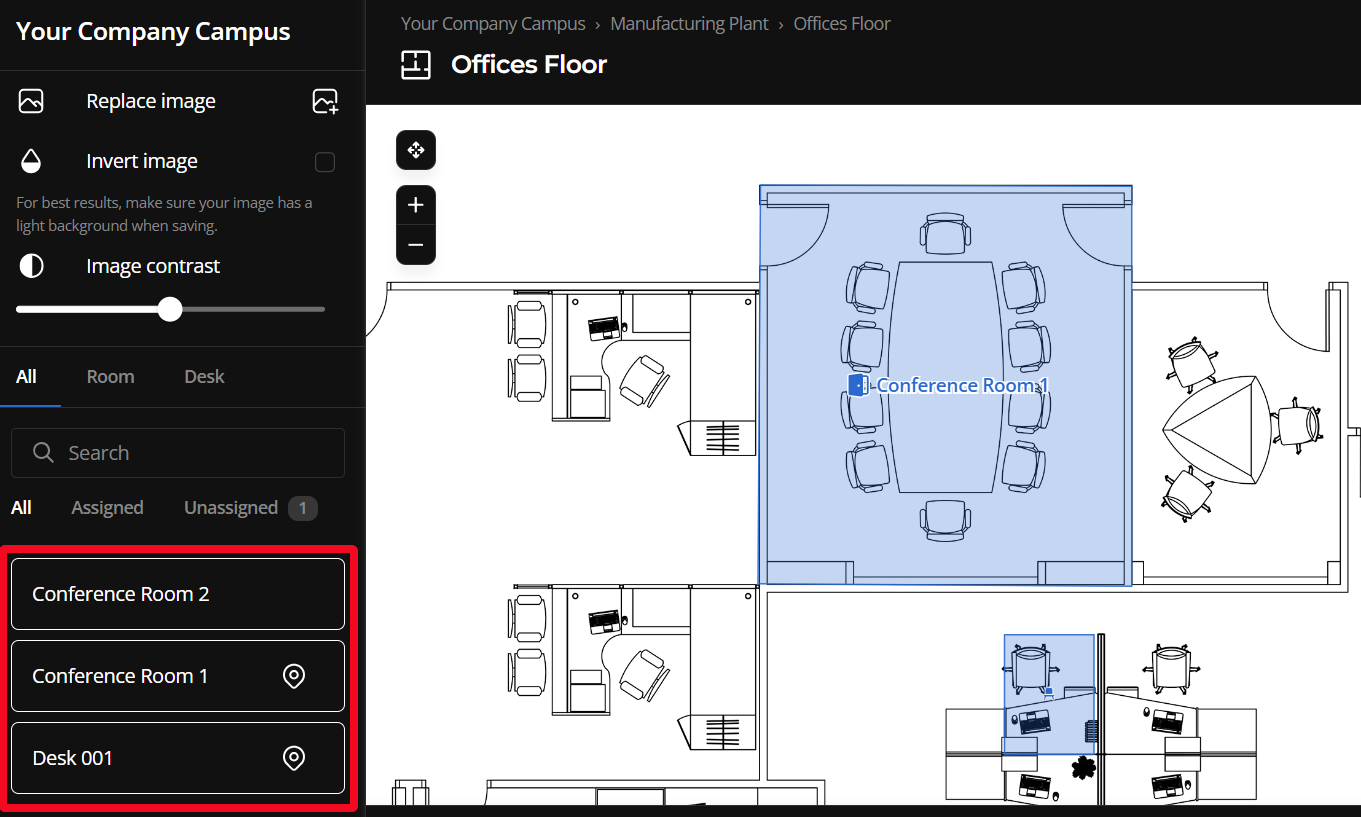This screenshot has height=817, width=1361.
Task: Click the floor plan icon beside Offices Floor
Action: click(x=415, y=64)
